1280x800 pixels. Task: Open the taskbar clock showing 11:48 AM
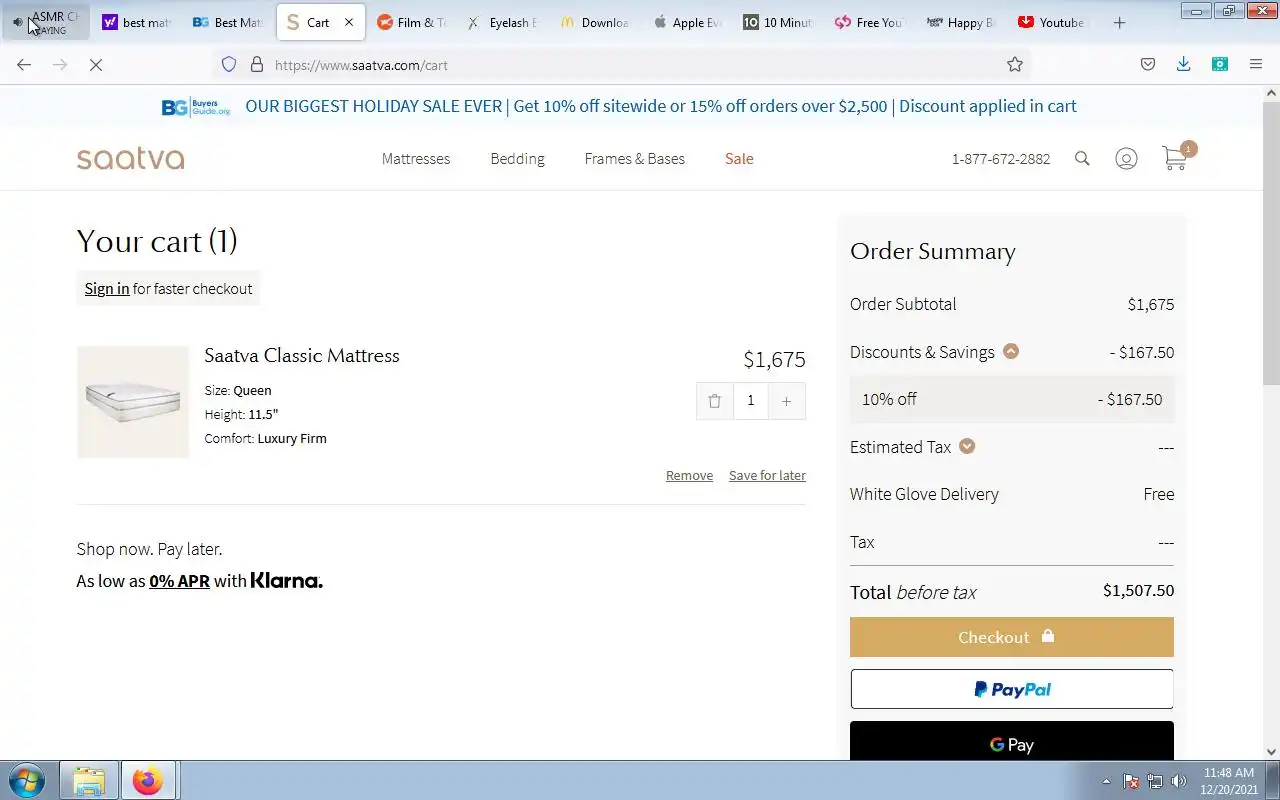point(1229,781)
